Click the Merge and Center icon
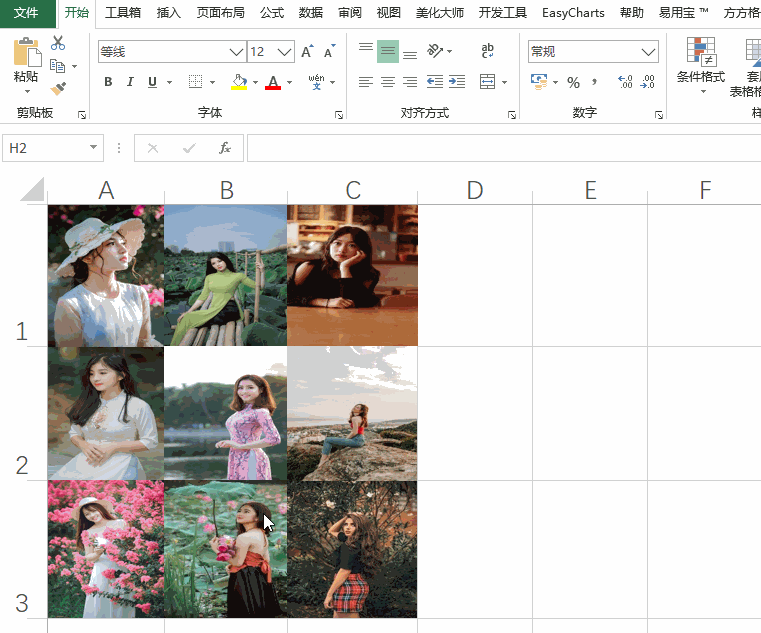761x633 pixels. [x=487, y=82]
